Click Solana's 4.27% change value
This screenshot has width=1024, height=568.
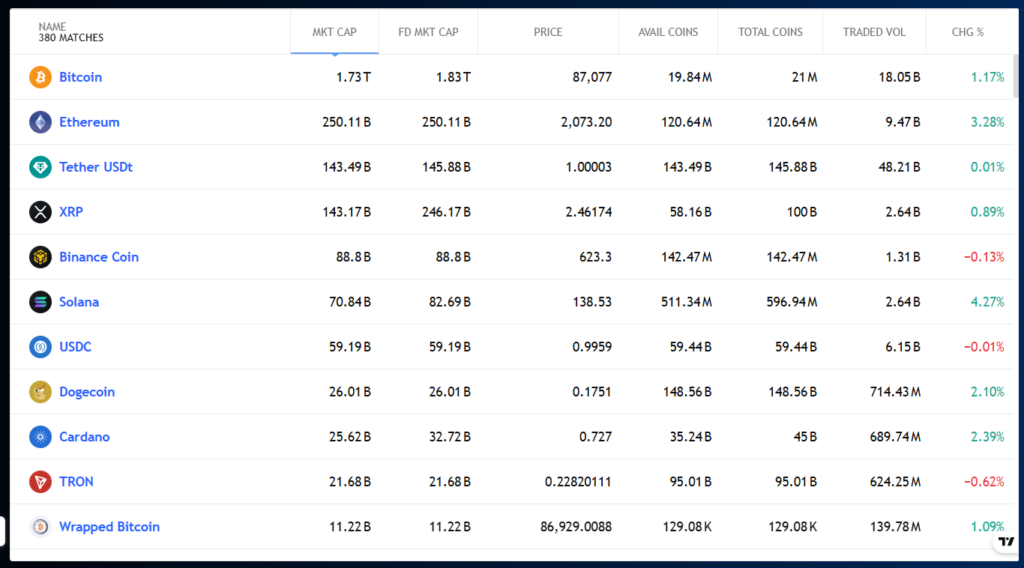987,302
